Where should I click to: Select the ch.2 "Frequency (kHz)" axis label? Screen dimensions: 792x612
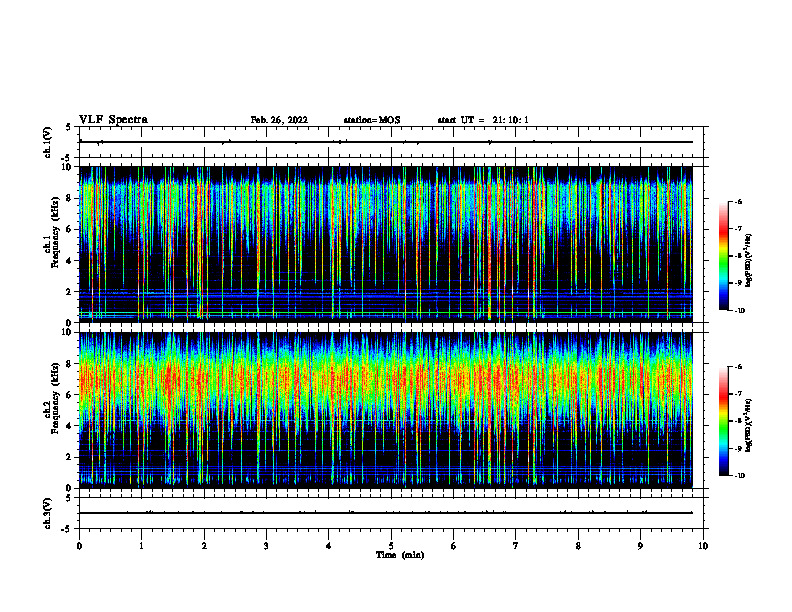coord(55,398)
